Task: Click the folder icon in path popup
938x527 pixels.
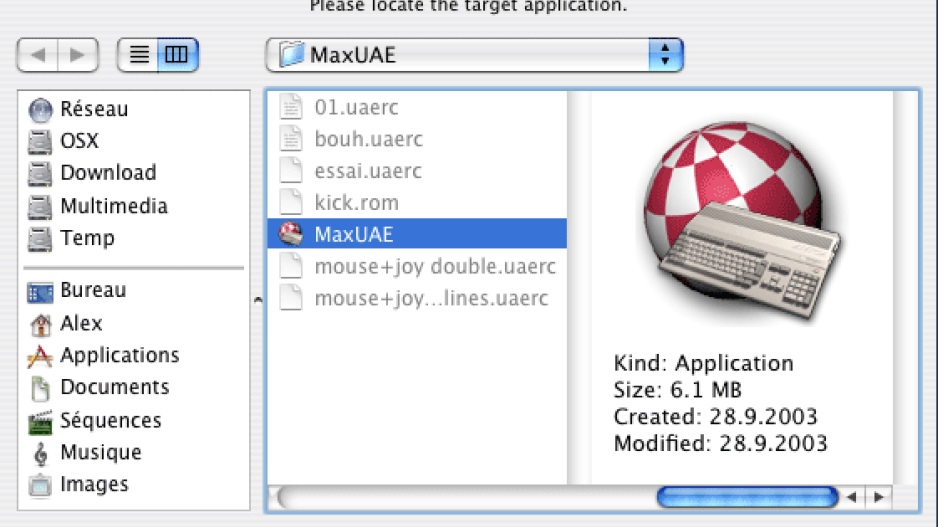Action: 292,54
